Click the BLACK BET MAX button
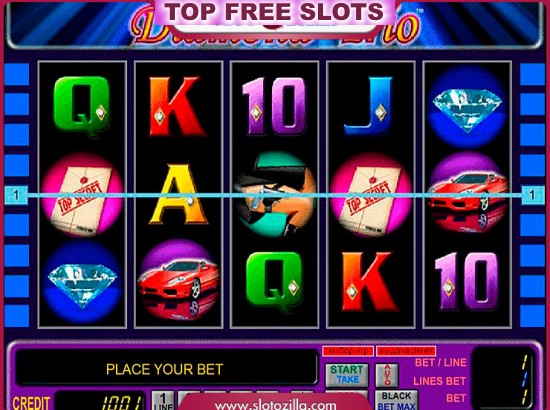Viewport: 550px width, 410px height. (396, 400)
